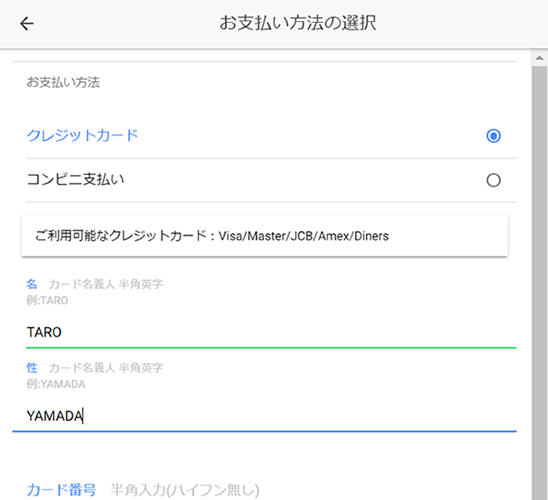Click the vertical scrollbar track

pos(539,283)
